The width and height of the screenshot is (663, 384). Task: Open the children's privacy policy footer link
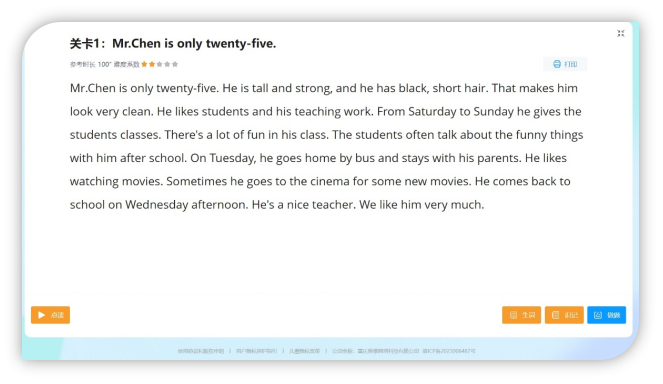(304, 351)
